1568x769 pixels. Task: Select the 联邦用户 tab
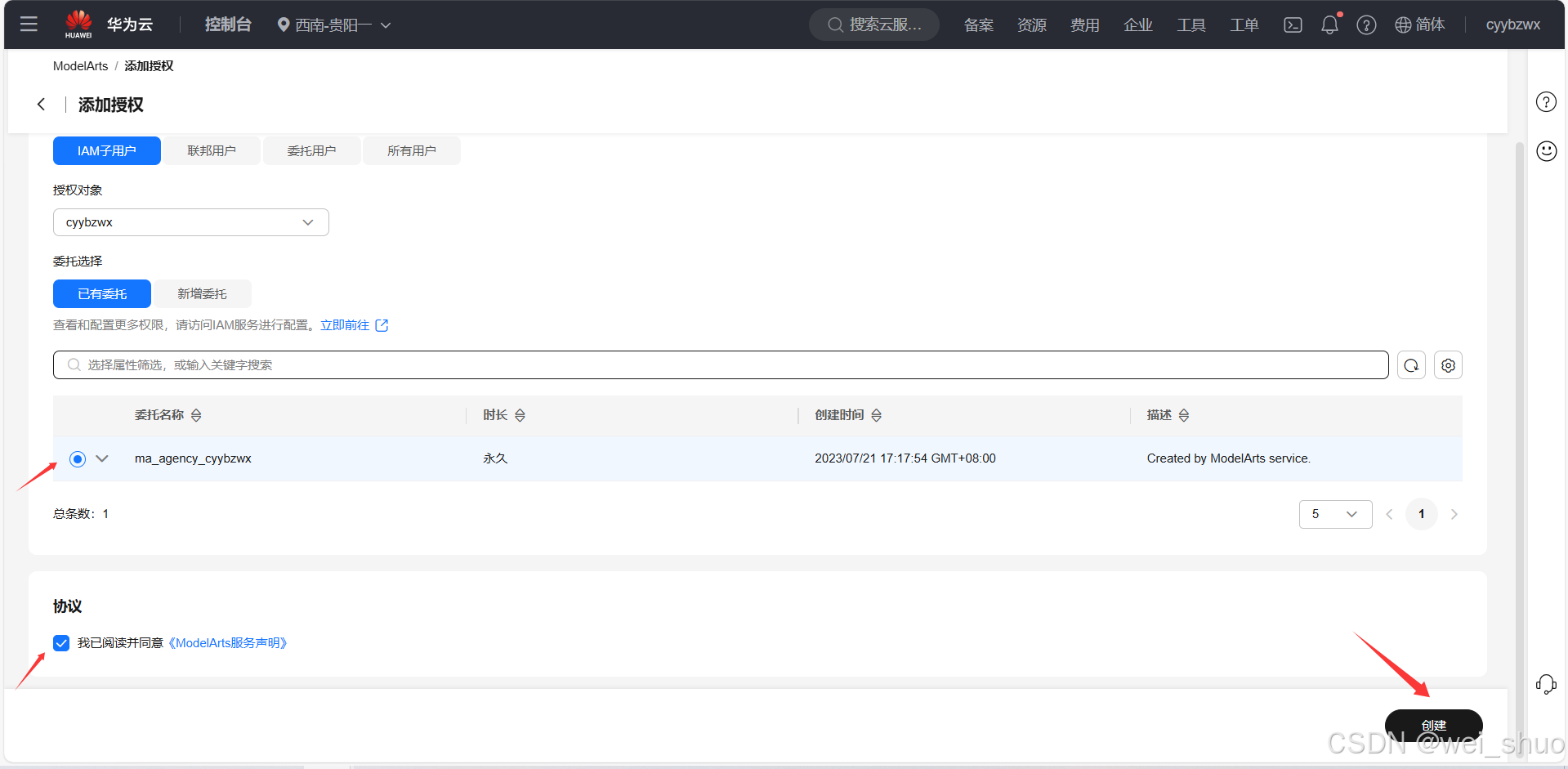[x=212, y=151]
